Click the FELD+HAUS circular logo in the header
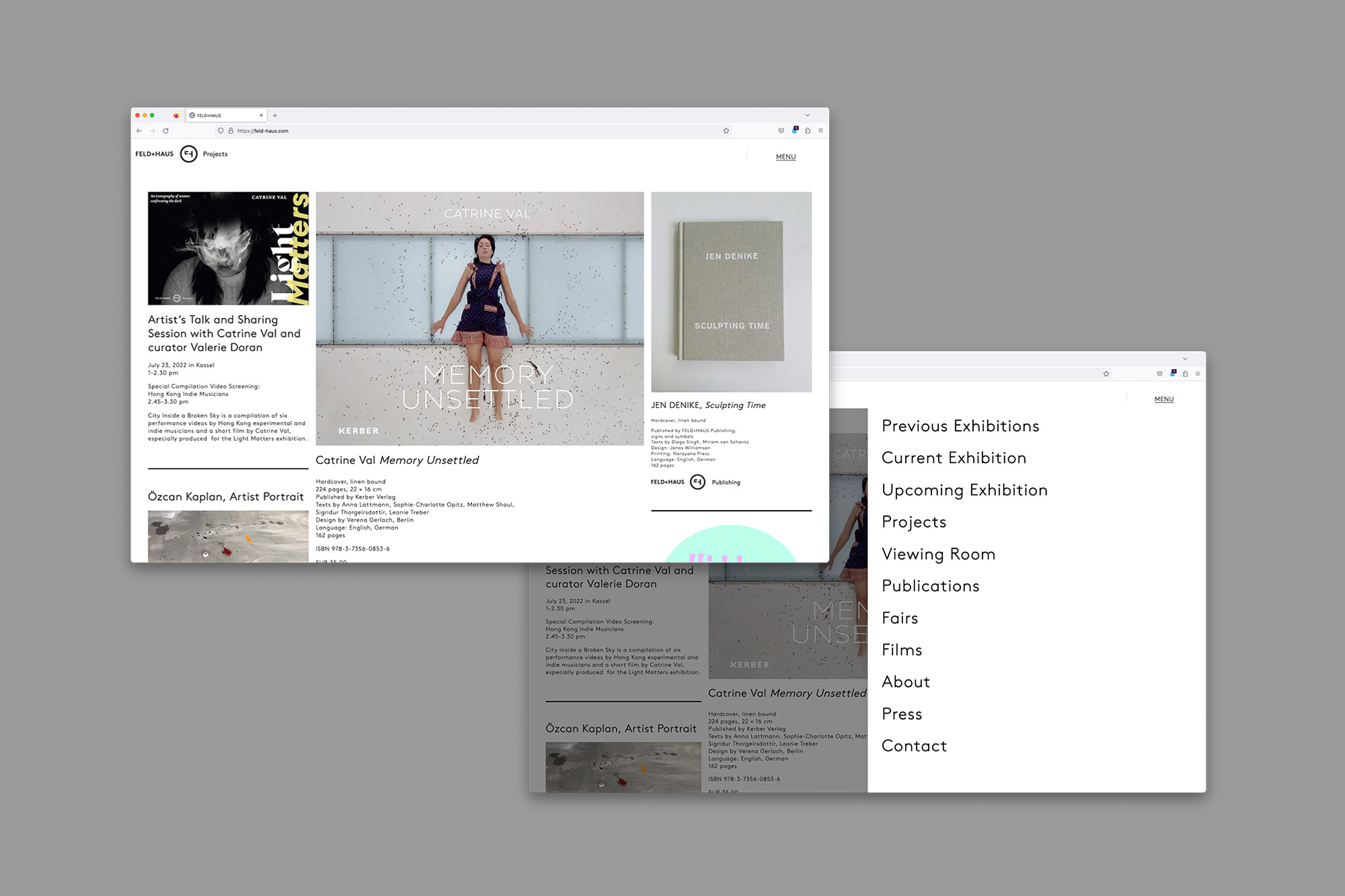The width and height of the screenshot is (1345, 896). pos(189,154)
